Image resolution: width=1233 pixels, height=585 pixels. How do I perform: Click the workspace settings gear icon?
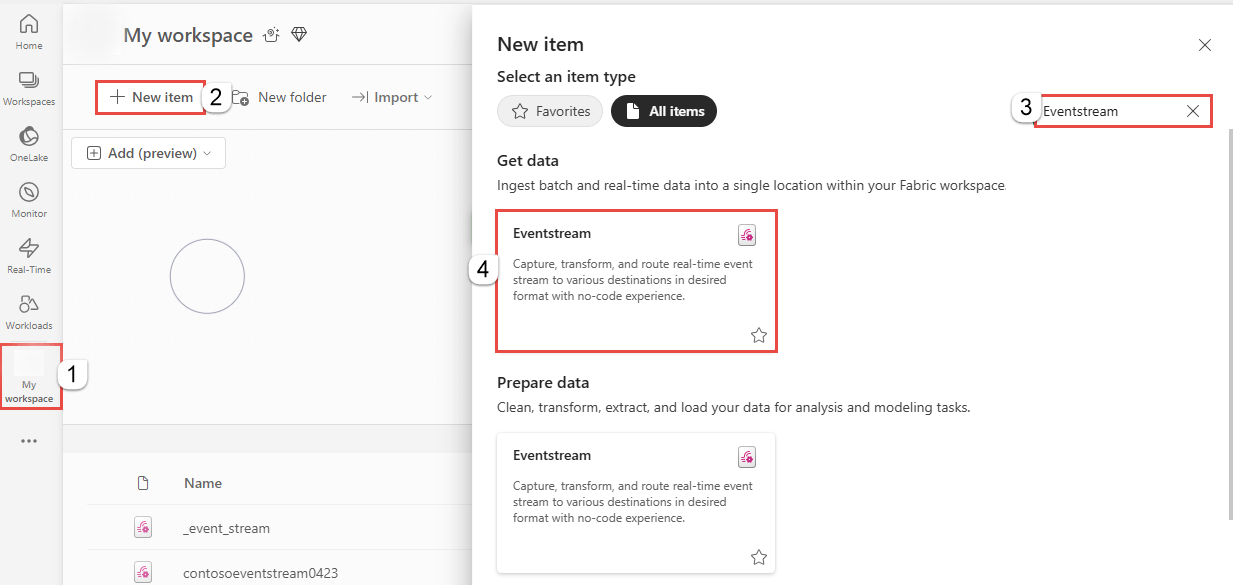(270, 34)
